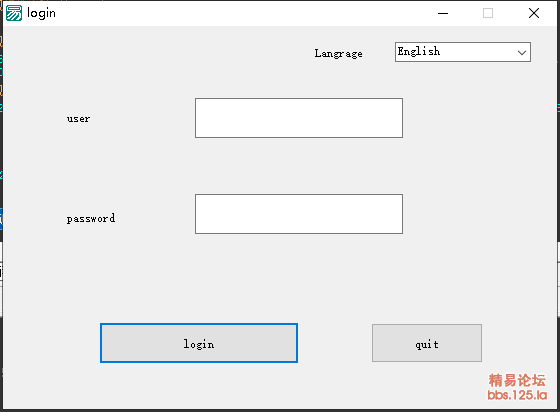Click the greyed-out maximize button

pos(488,13)
